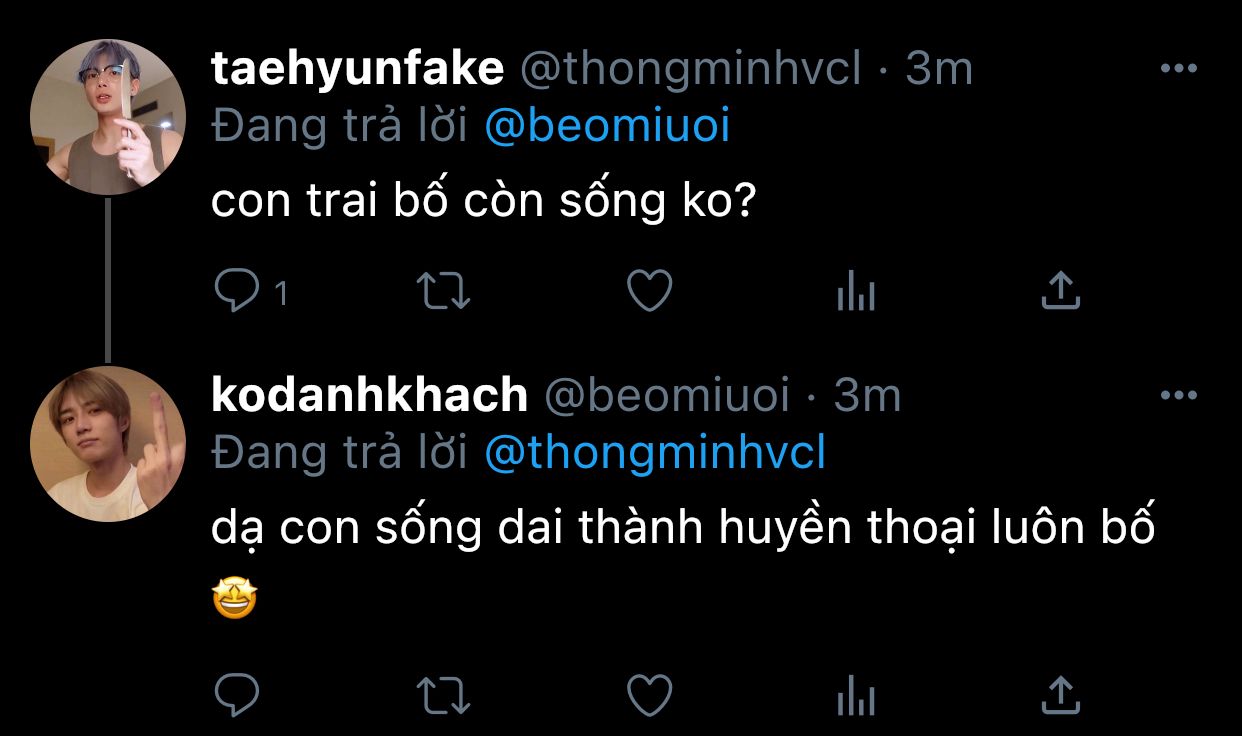View analytics for kodanhkhach's tweet
Screen dimensions: 1242x736
click(x=855, y=695)
